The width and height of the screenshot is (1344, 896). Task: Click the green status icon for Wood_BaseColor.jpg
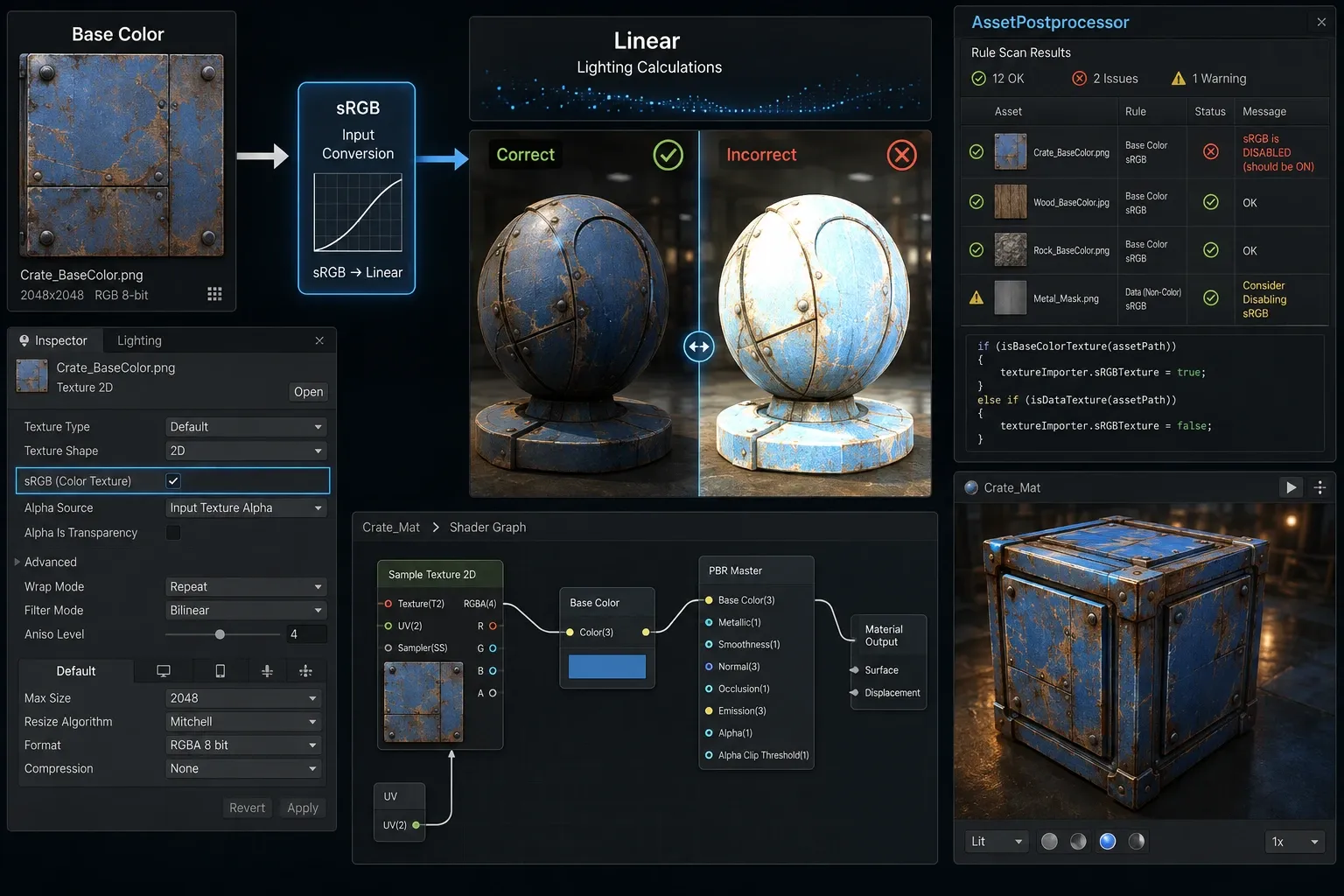tap(1211, 202)
